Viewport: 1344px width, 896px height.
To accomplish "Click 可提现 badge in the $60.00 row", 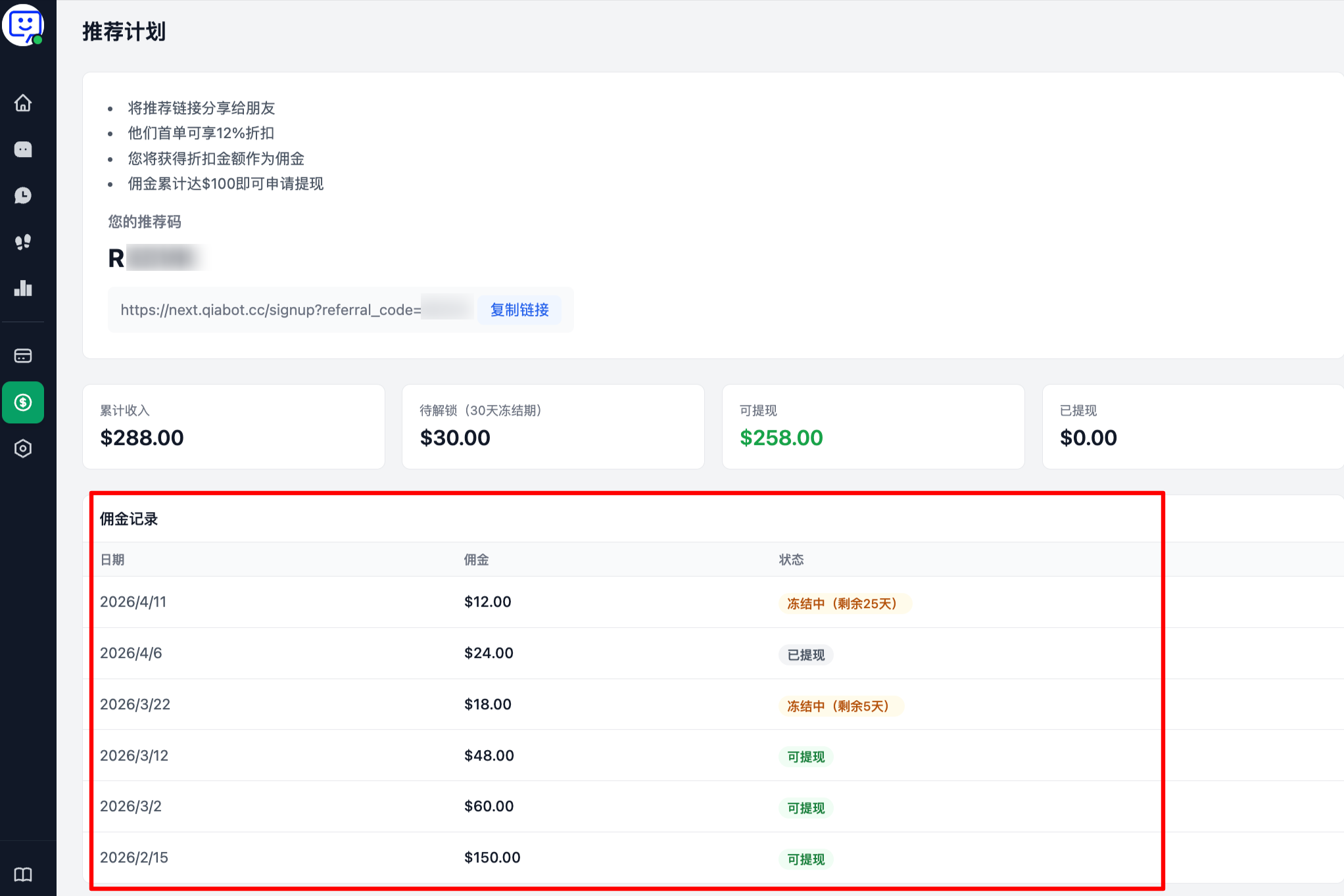I will click(x=806, y=808).
